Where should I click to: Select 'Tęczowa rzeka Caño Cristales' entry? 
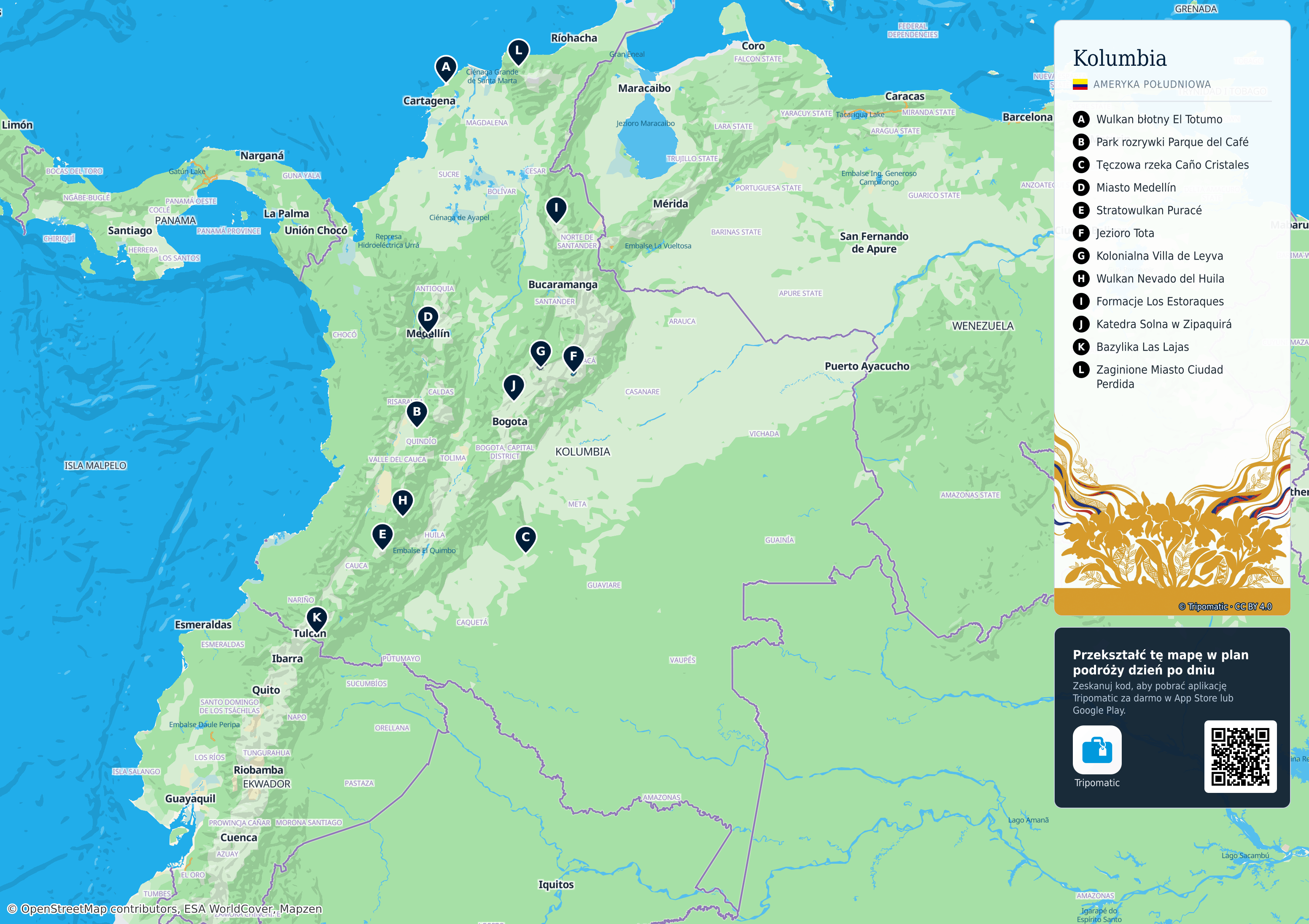point(1172,165)
